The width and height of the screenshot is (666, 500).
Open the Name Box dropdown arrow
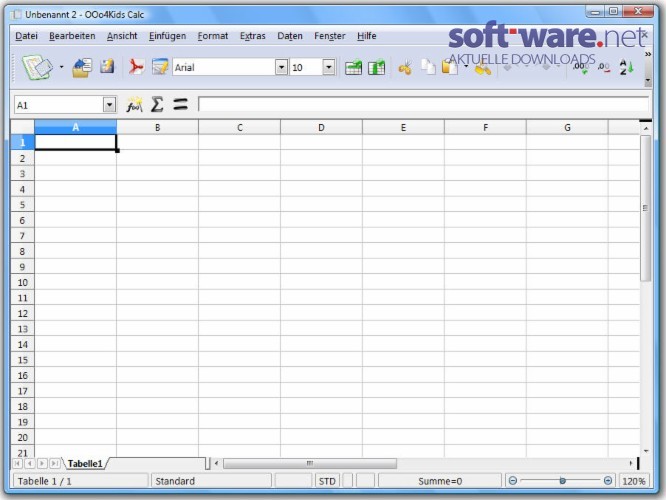pos(109,105)
